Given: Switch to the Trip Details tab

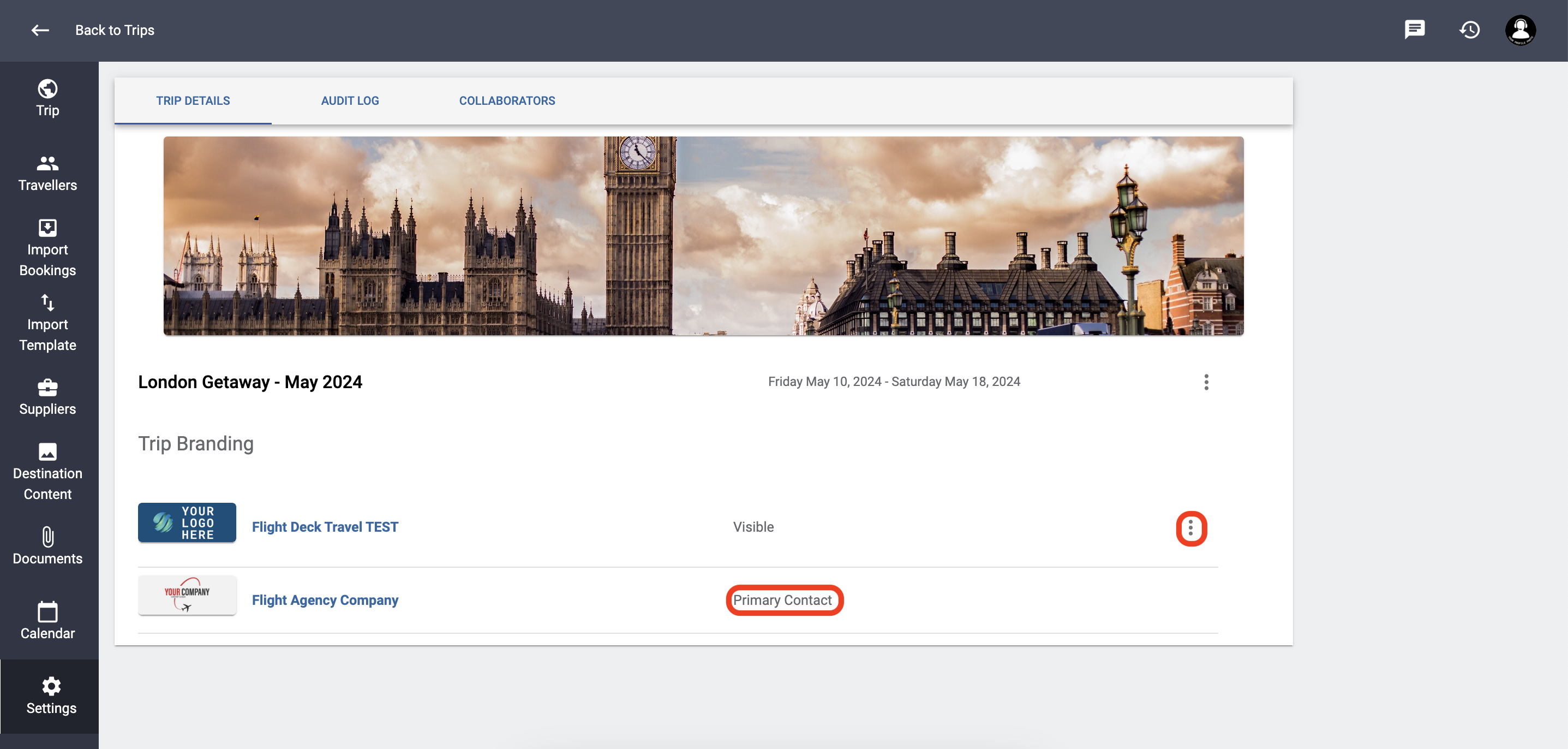Looking at the screenshot, I should [x=193, y=101].
